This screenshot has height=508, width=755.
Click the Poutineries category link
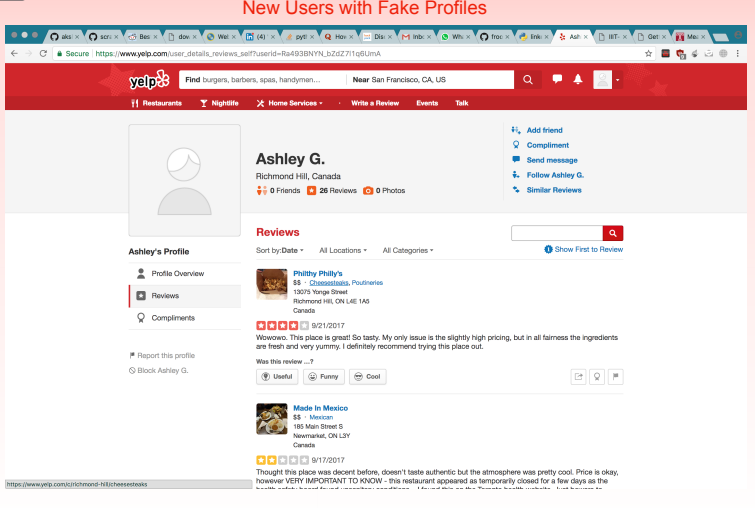tap(367, 283)
